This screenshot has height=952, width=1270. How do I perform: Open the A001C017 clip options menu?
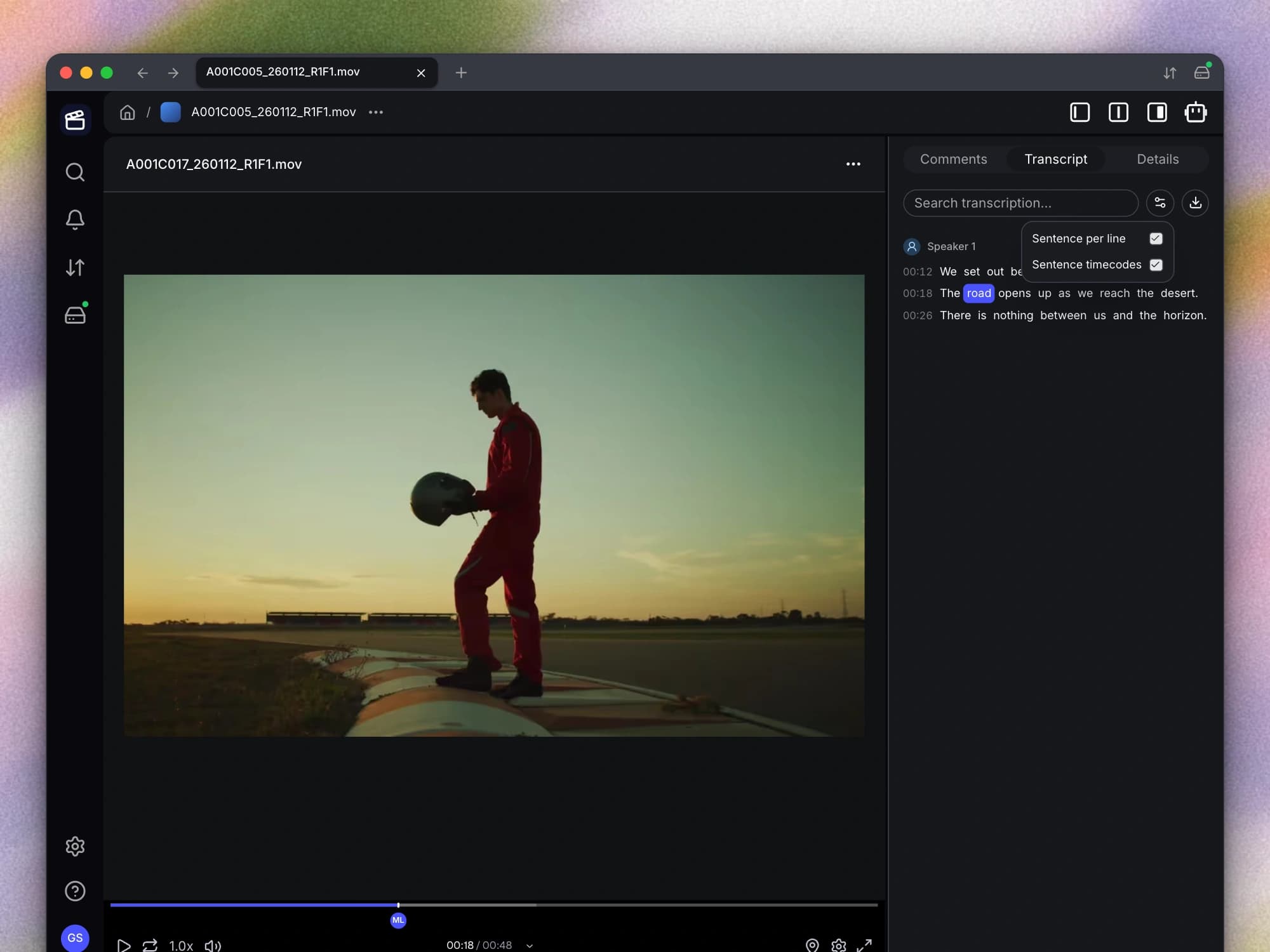pyautogui.click(x=853, y=164)
